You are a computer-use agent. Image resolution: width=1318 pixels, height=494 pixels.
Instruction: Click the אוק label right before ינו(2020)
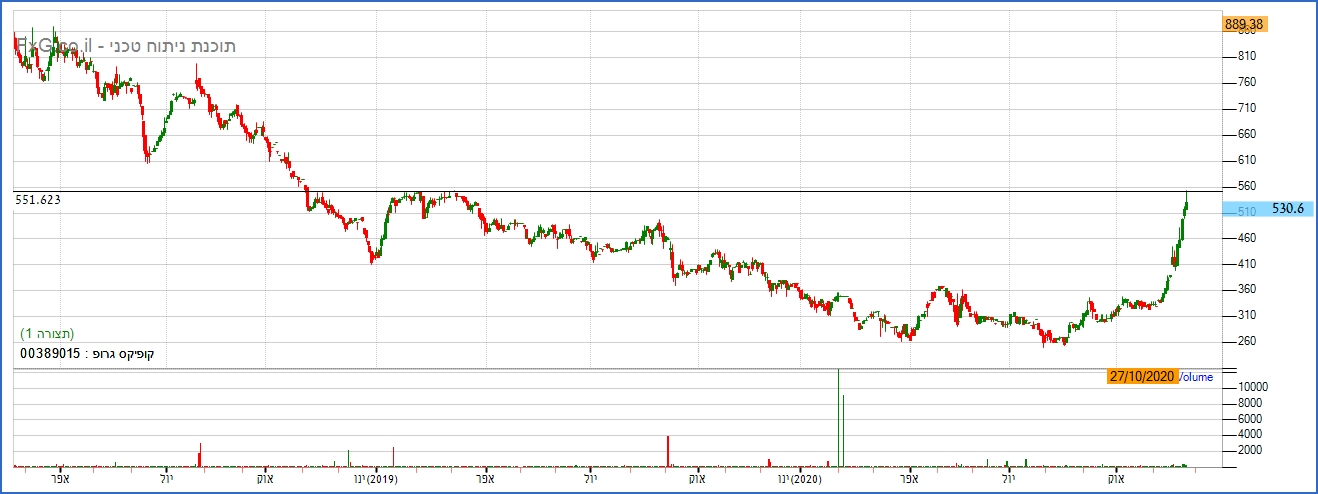pyautogui.click(x=697, y=480)
